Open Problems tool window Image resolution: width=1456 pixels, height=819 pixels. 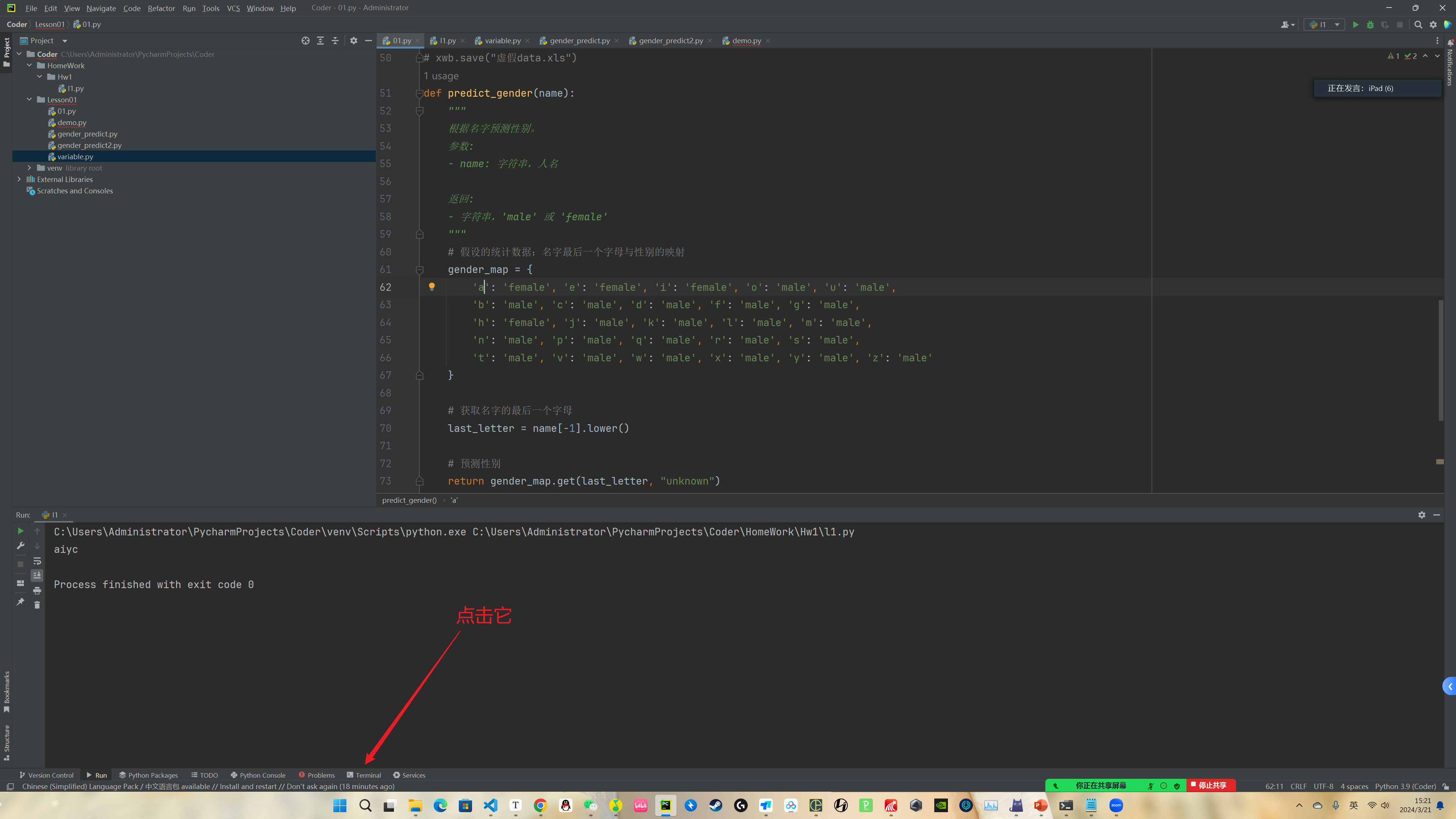click(x=317, y=775)
